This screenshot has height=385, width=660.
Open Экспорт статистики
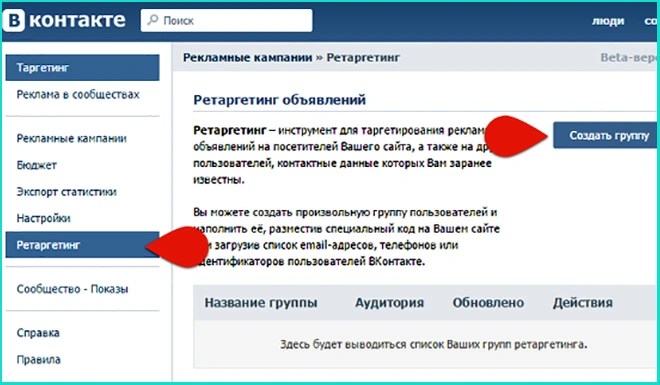[67, 192]
